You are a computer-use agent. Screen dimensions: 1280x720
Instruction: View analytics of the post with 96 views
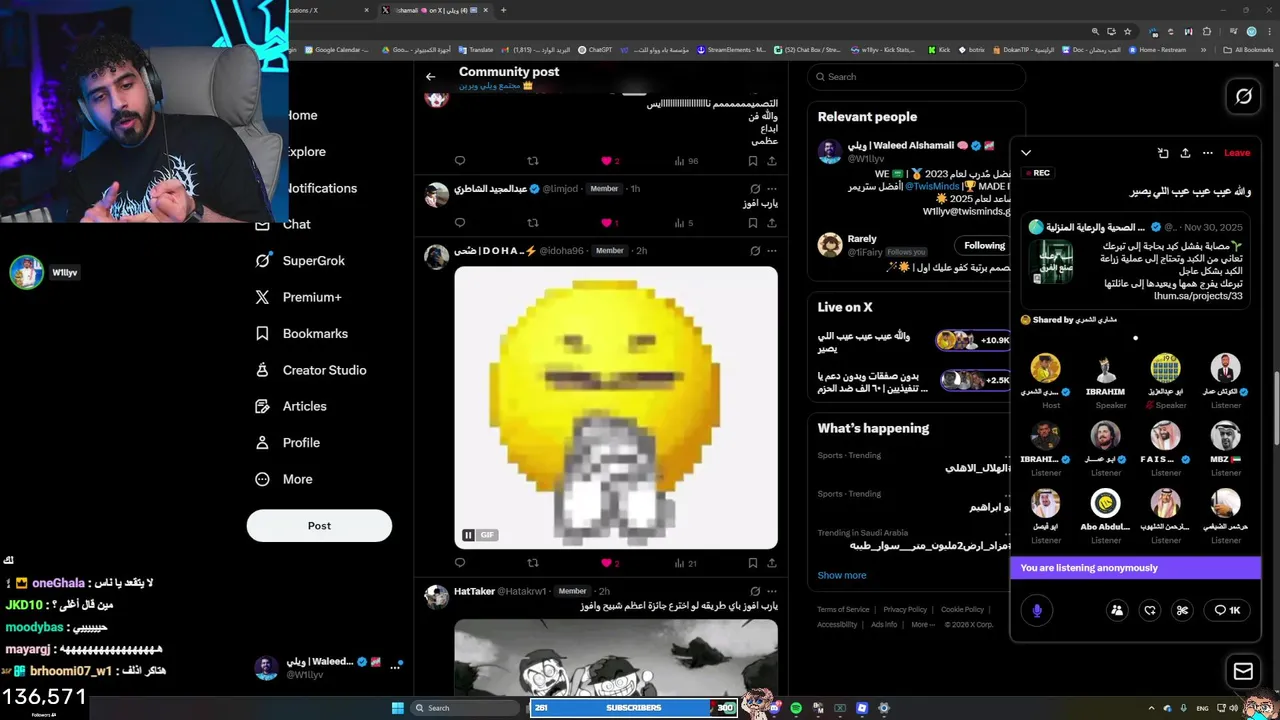pos(686,161)
